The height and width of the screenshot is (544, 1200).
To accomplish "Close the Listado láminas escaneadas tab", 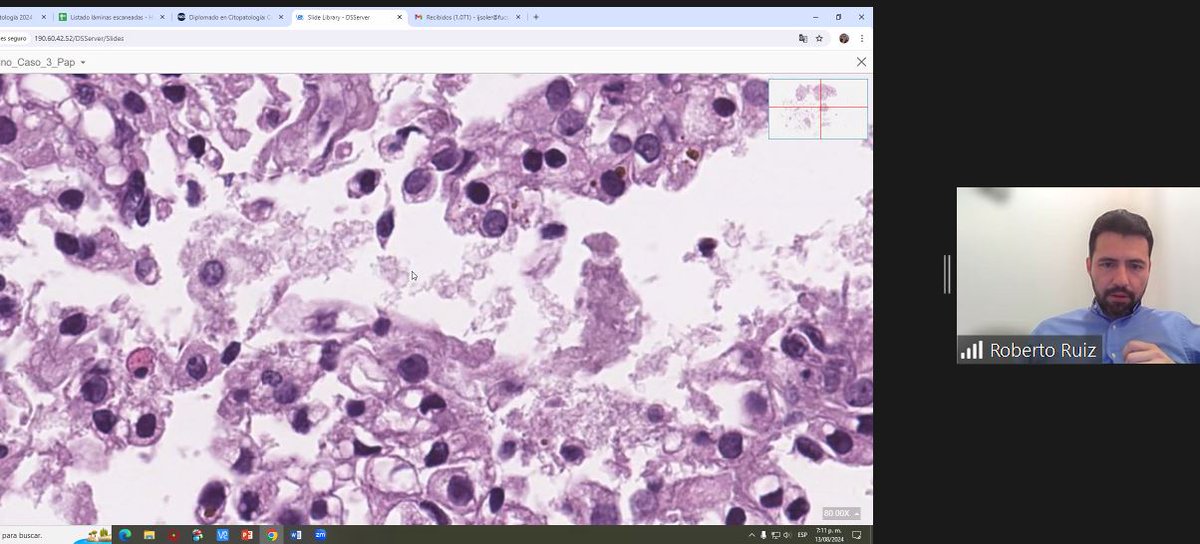I will click(x=162, y=17).
